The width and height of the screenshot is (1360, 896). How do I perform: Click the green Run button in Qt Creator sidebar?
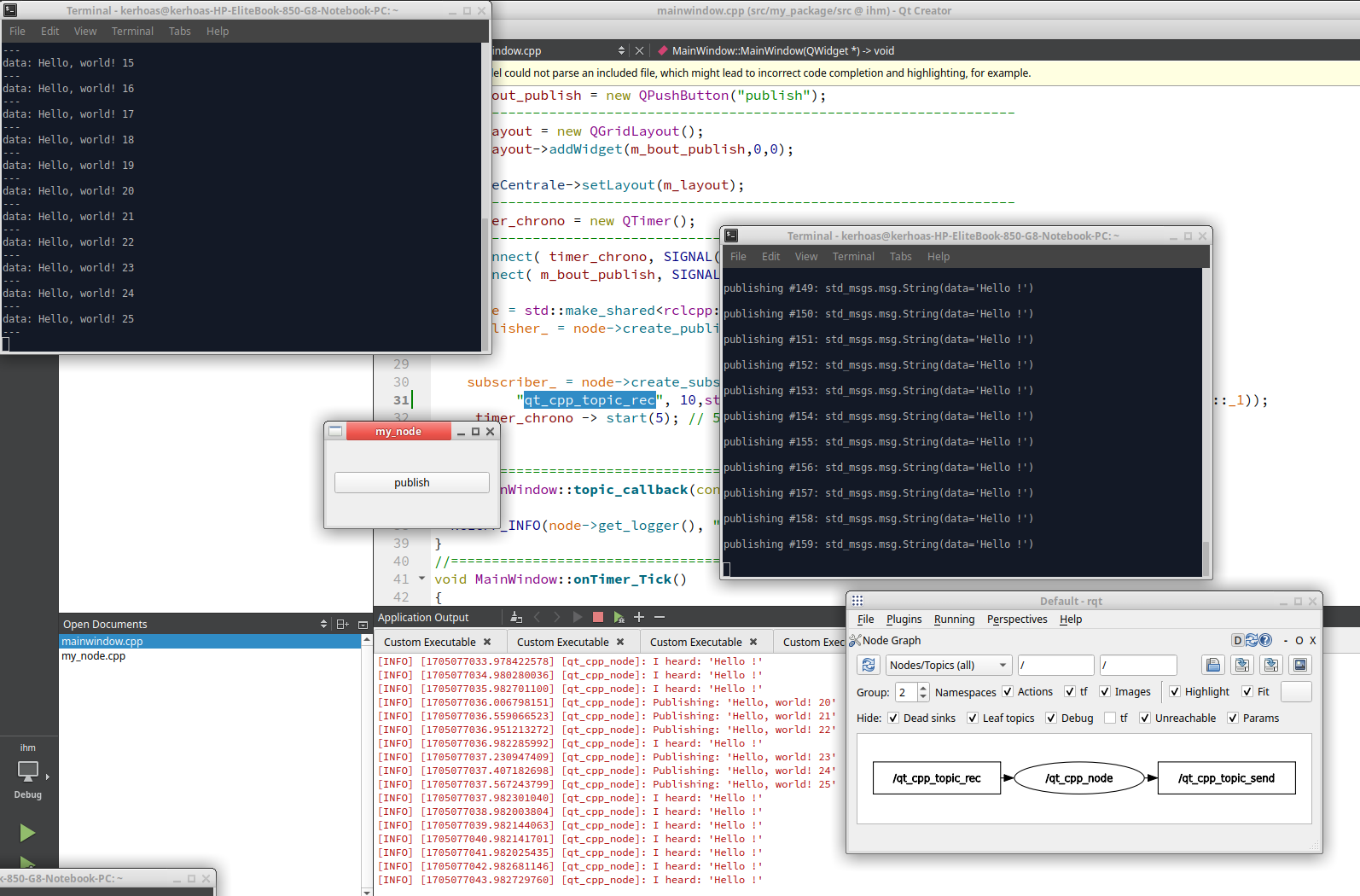(x=27, y=832)
